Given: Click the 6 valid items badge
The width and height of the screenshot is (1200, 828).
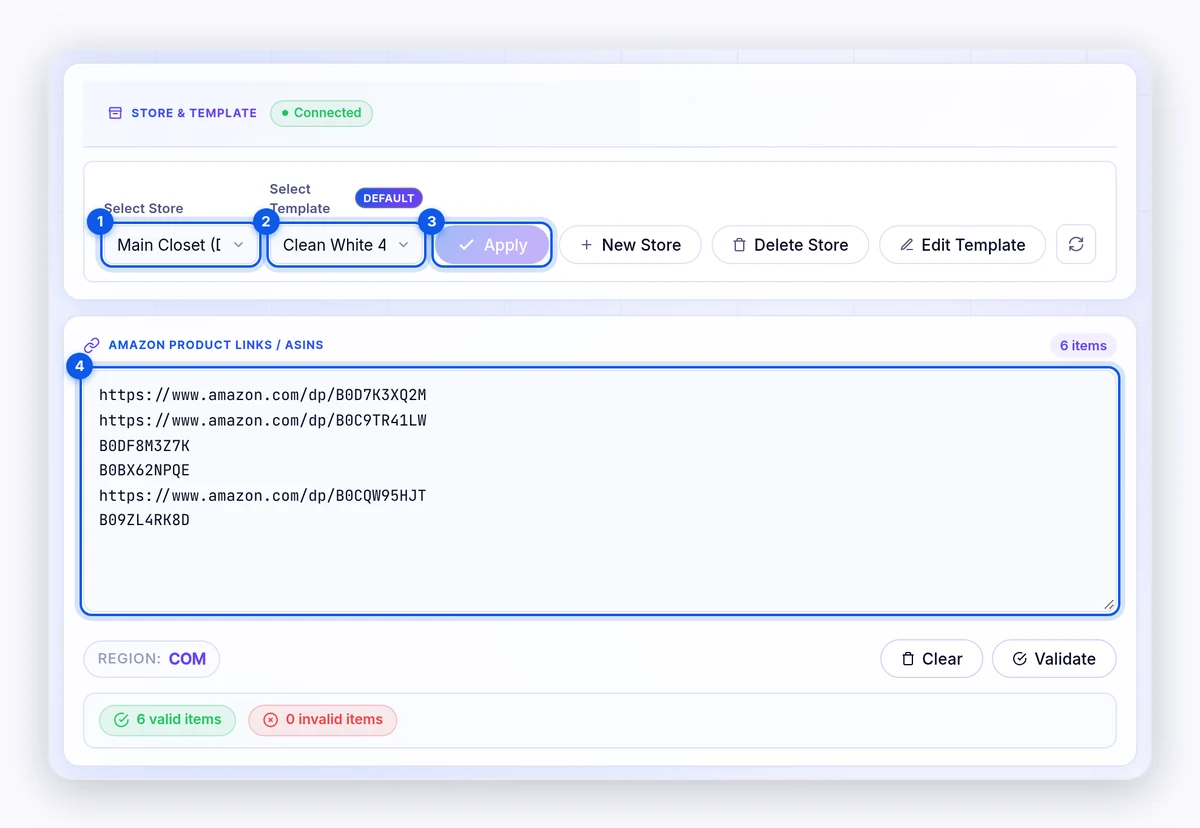Looking at the screenshot, I should coord(167,720).
